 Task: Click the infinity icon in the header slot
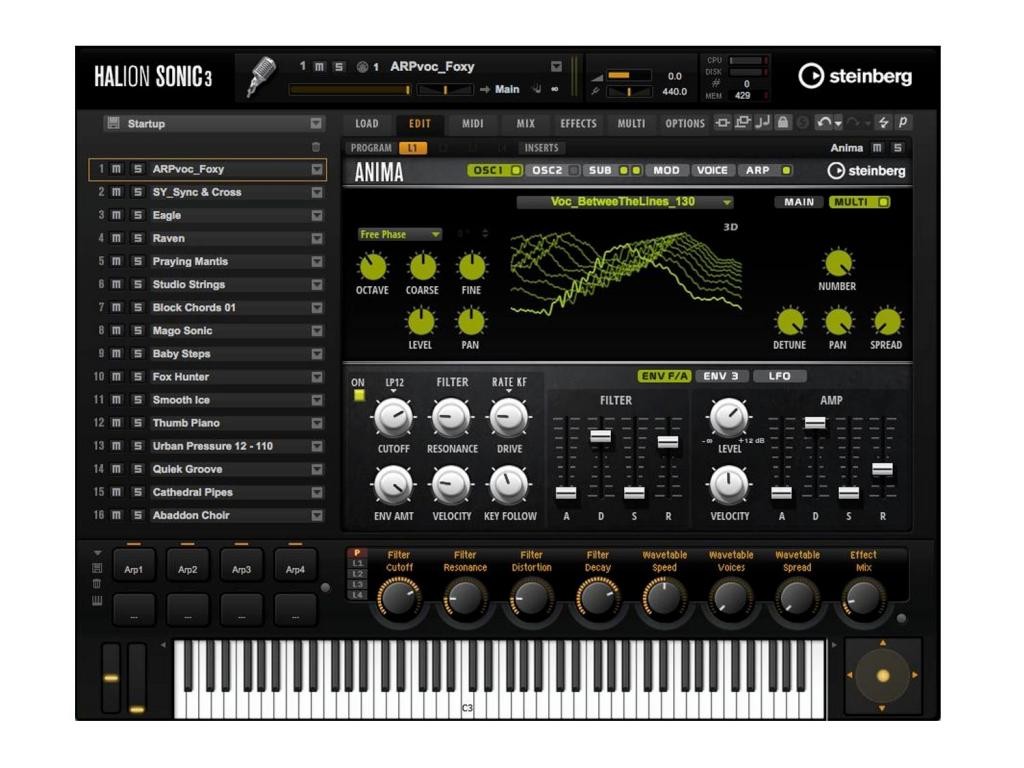tap(554, 89)
